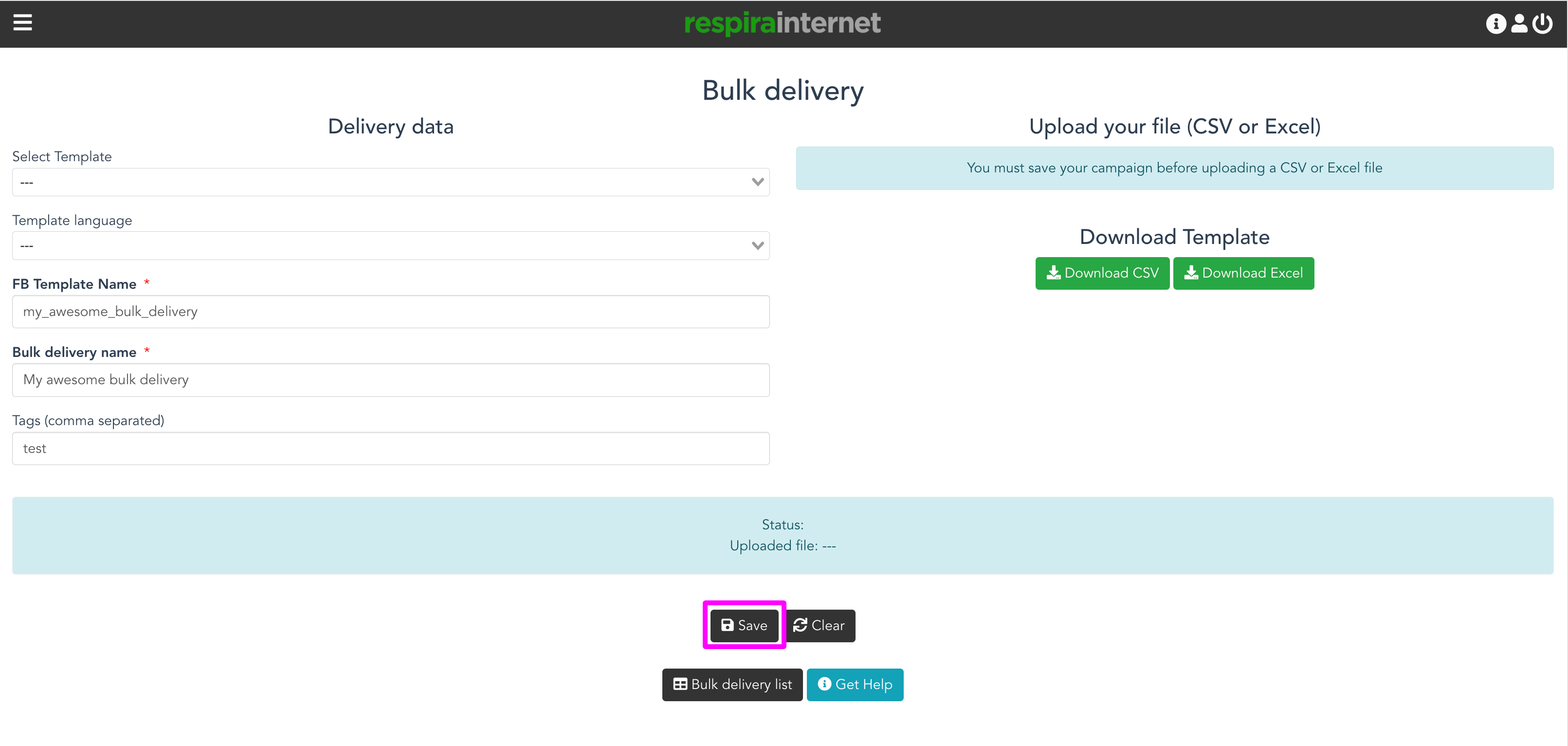Click the info icon on Get Help button
The image size is (1568, 746).
(x=825, y=684)
